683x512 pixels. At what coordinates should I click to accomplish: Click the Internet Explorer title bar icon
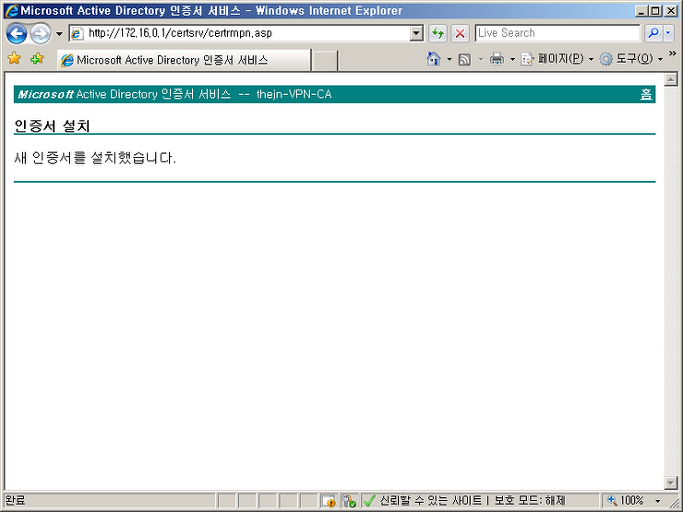pyautogui.click(x=11, y=10)
